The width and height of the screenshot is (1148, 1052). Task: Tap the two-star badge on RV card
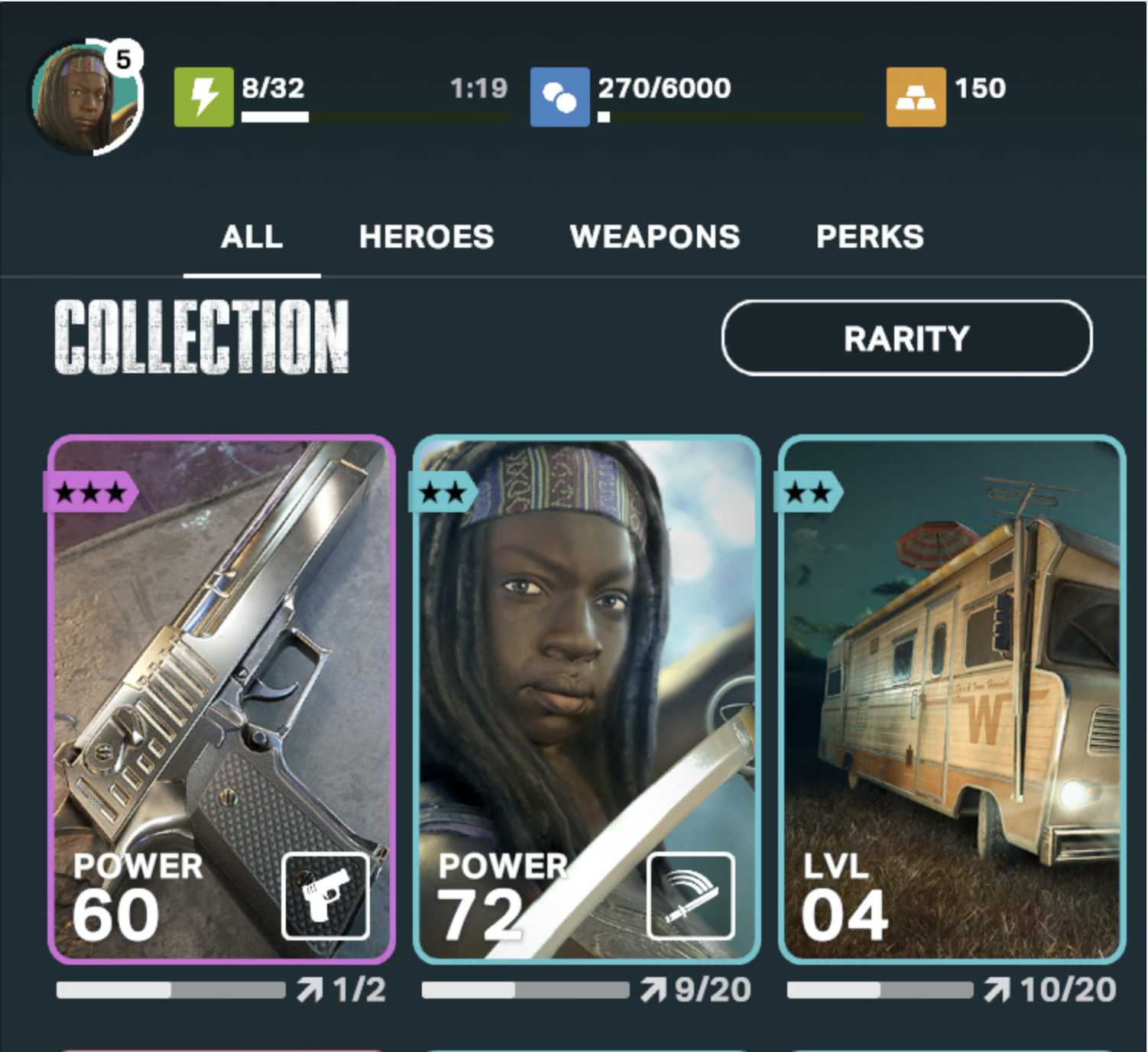[809, 492]
